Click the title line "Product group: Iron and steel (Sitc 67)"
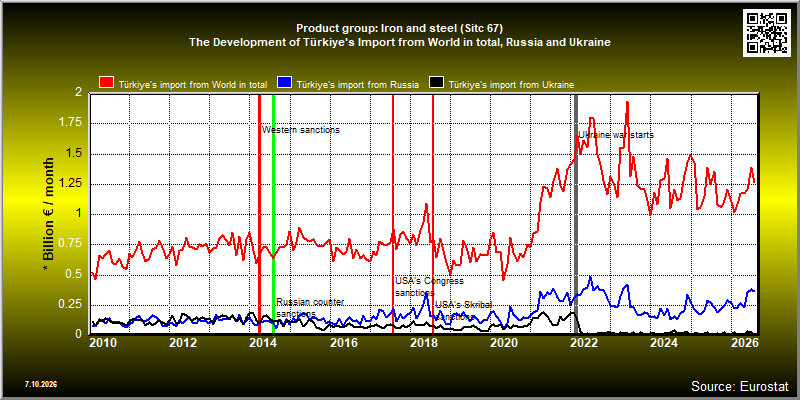Screen dimensions: 800x400 [399, 28]
